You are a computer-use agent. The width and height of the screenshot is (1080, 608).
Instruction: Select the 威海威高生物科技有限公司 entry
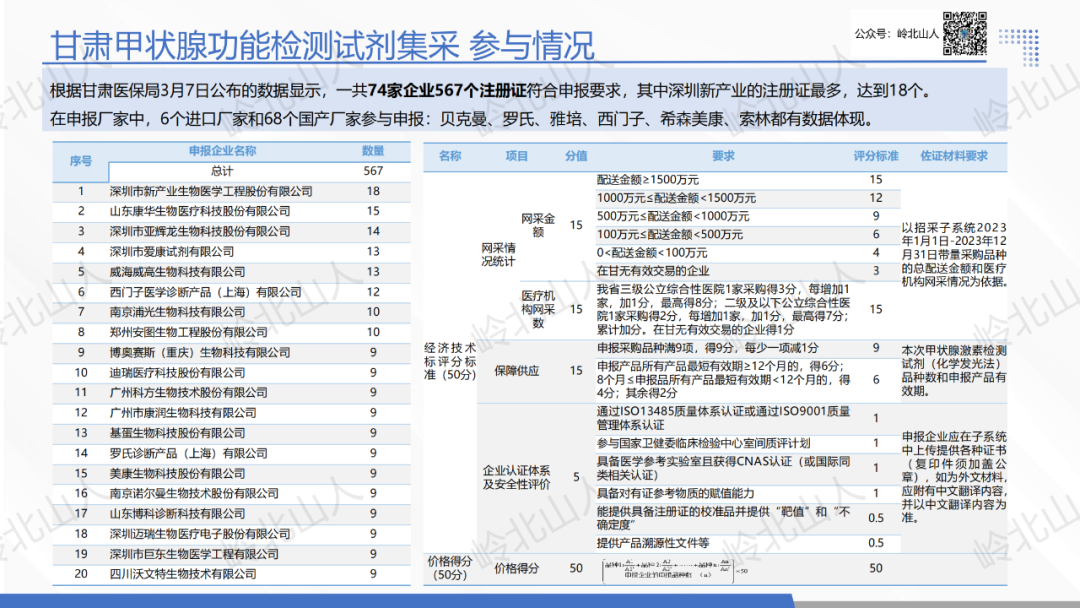[x=177, y=272]
